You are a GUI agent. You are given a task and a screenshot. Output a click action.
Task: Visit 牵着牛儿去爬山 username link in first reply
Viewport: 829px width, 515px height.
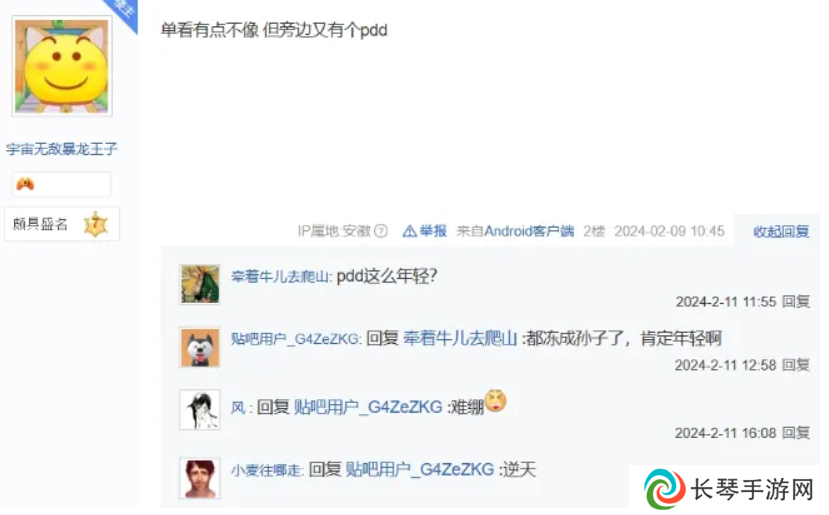[280, 277]
